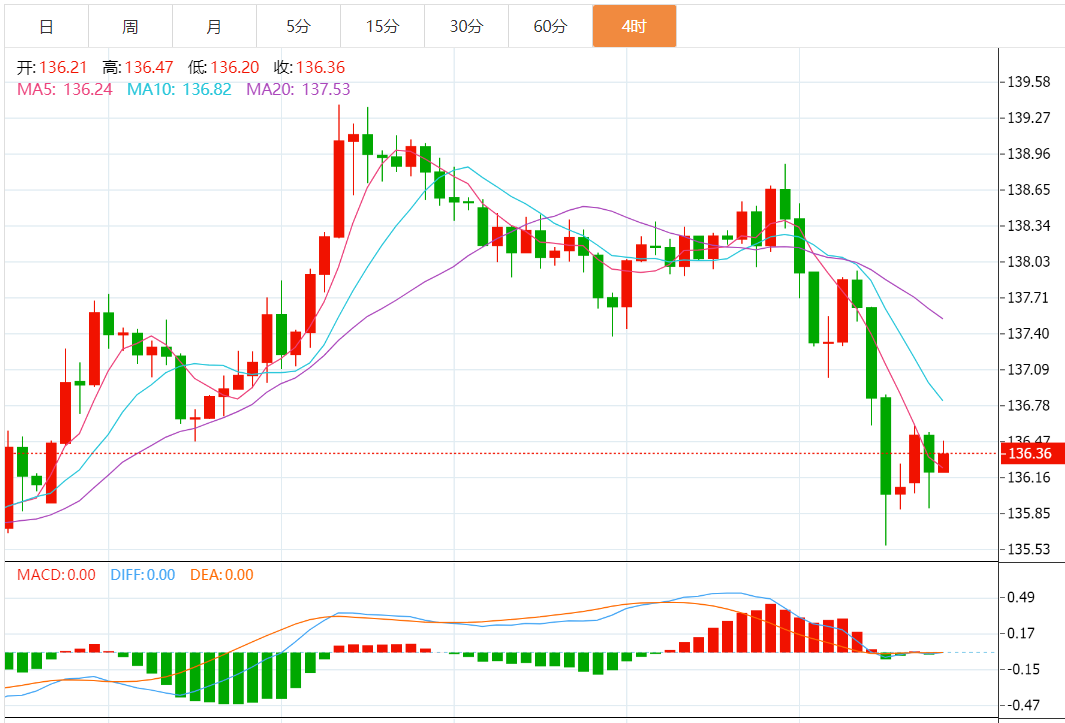Click the 138.03 price axis label

coord(1029,262)
